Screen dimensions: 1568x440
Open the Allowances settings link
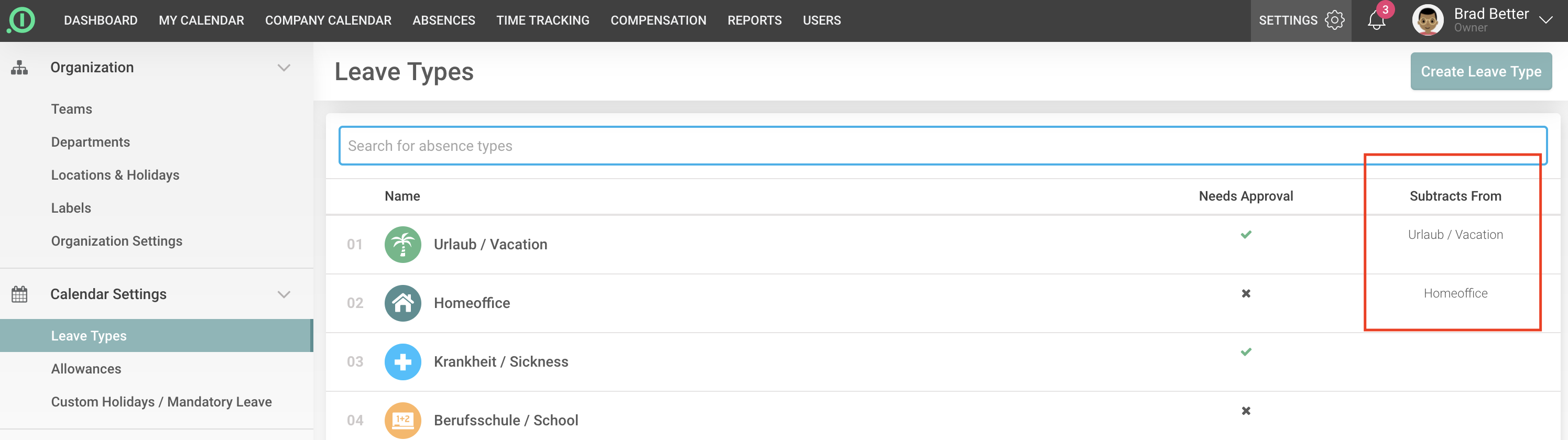pyautogui.click(x=86, y=369)
